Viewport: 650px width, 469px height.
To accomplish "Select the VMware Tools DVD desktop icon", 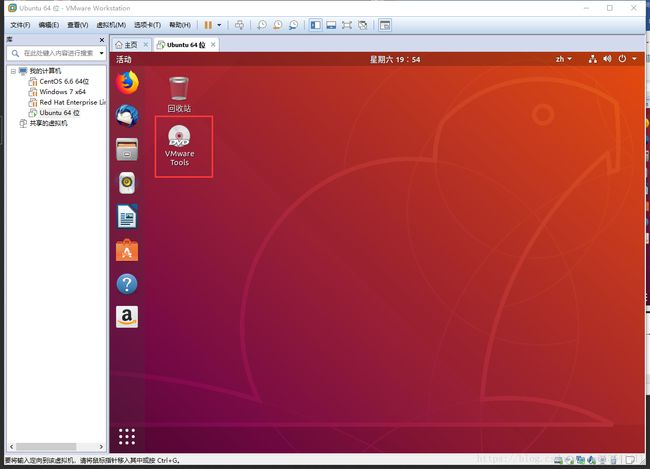I will point(179,146).
